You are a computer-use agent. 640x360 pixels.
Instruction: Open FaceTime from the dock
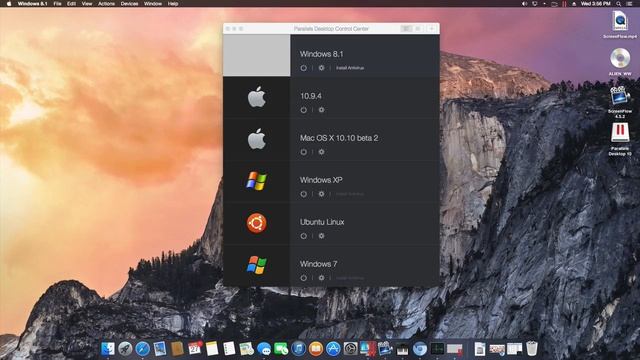tap(281, 349)
